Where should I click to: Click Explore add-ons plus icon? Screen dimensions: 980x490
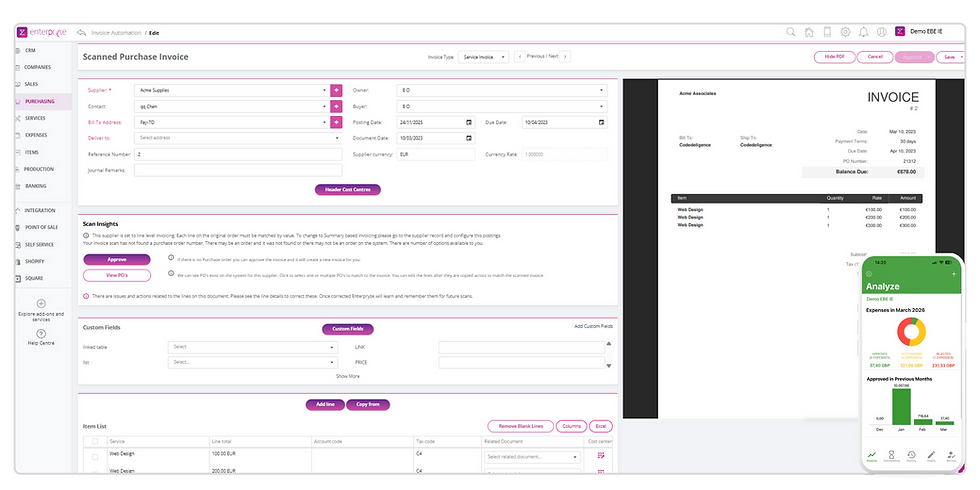(x=41, y=303)
